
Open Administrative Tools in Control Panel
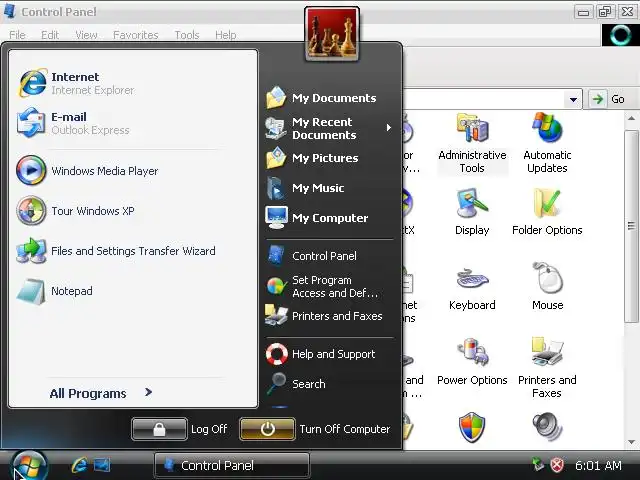coord(472,144)
